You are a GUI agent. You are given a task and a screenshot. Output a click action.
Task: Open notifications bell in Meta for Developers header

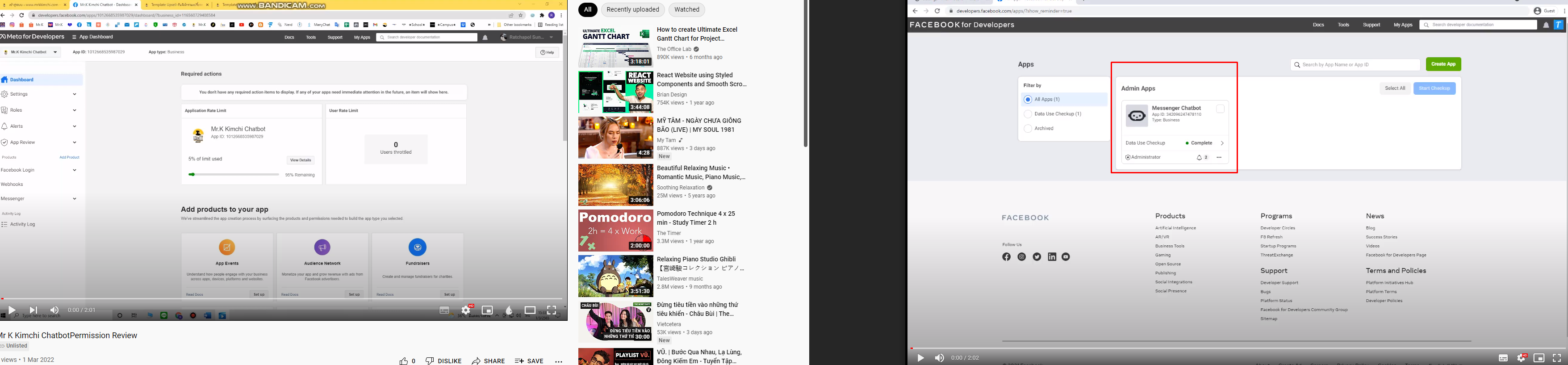pos(485,37)
